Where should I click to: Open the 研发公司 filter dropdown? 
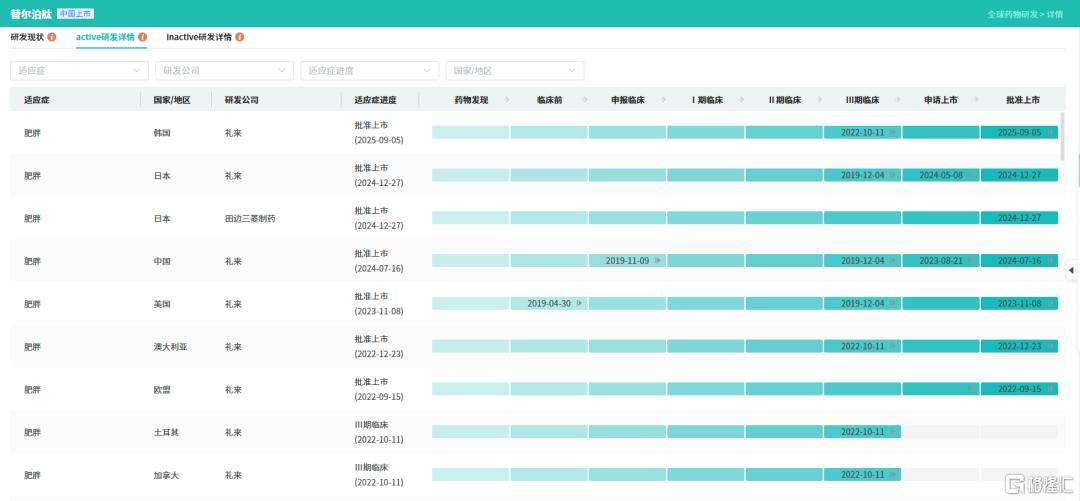click(x=224, y=71)
